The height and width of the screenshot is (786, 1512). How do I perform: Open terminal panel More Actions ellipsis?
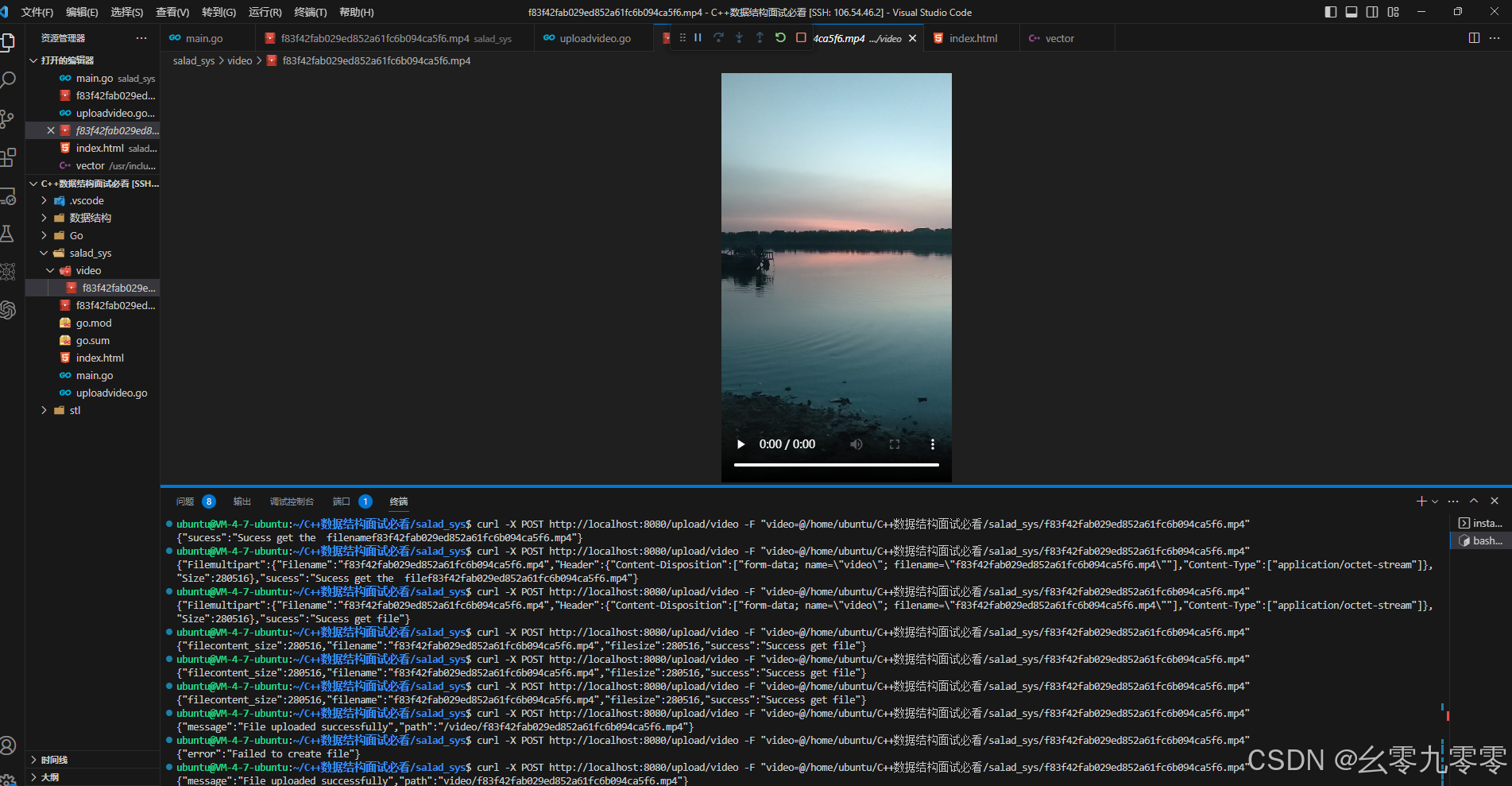tap(1453, 501)
